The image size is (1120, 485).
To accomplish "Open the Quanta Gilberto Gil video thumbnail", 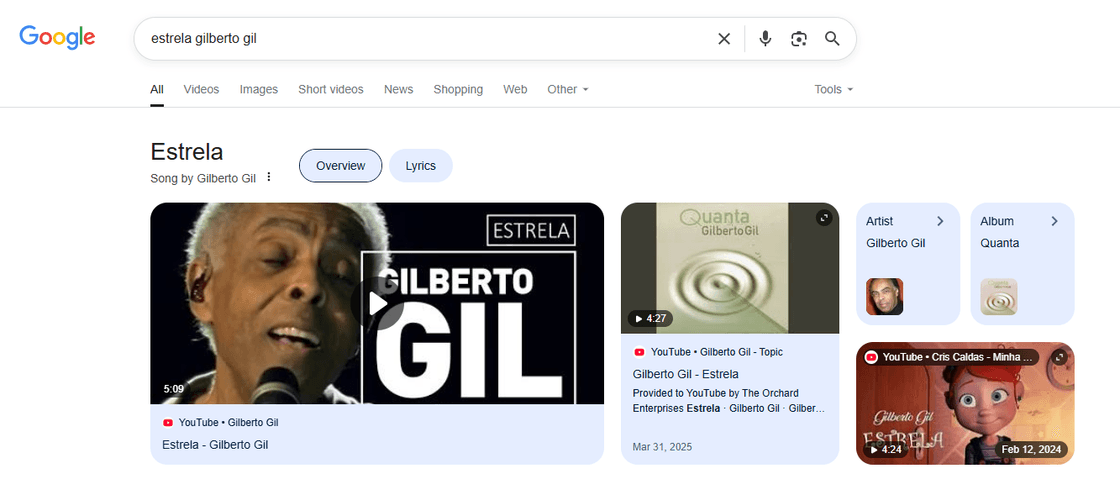I will (x=730, y=268).
